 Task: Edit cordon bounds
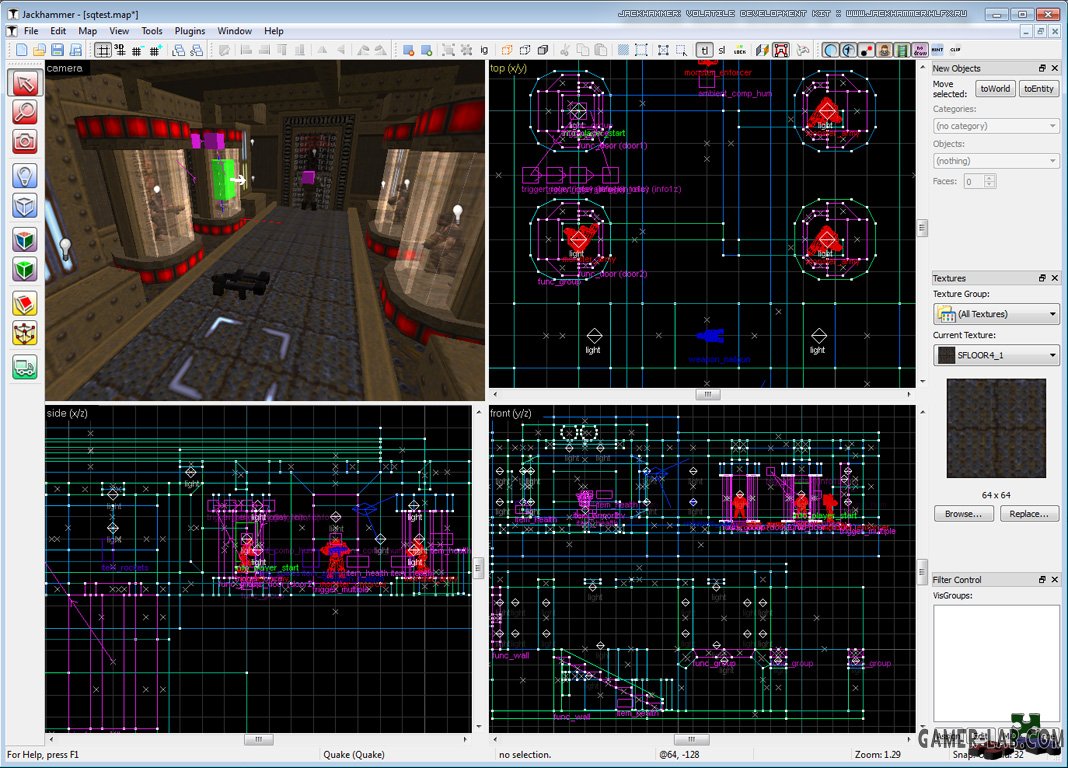641,50
